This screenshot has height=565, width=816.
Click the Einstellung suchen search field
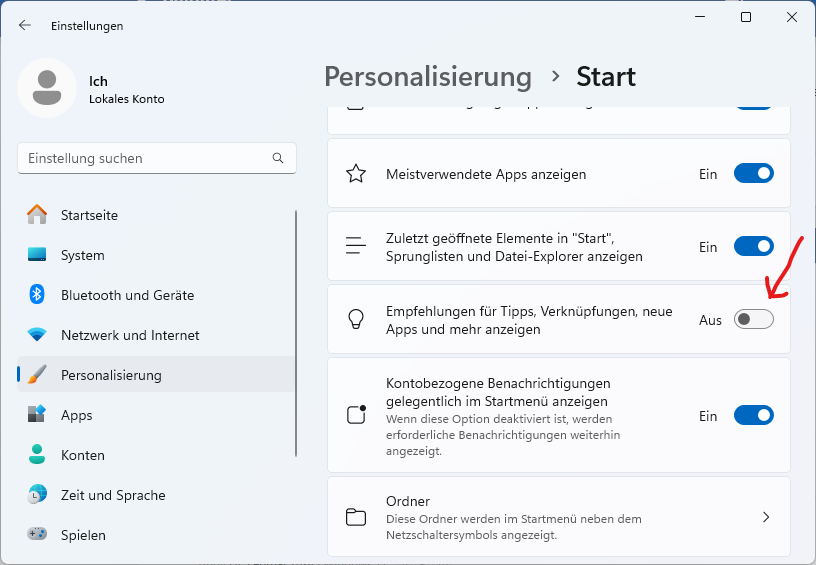tap(145, 158)
